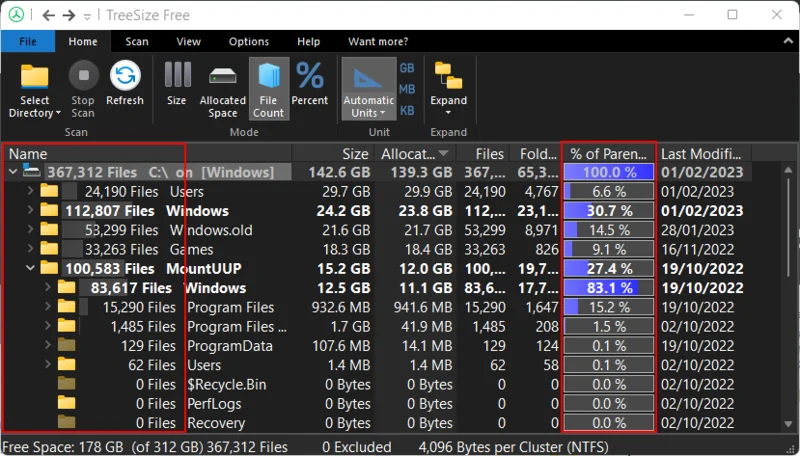Toggle File Count display mode
Image resolution: width=800 pixels, height=456 pixels.
coord(268,78)
